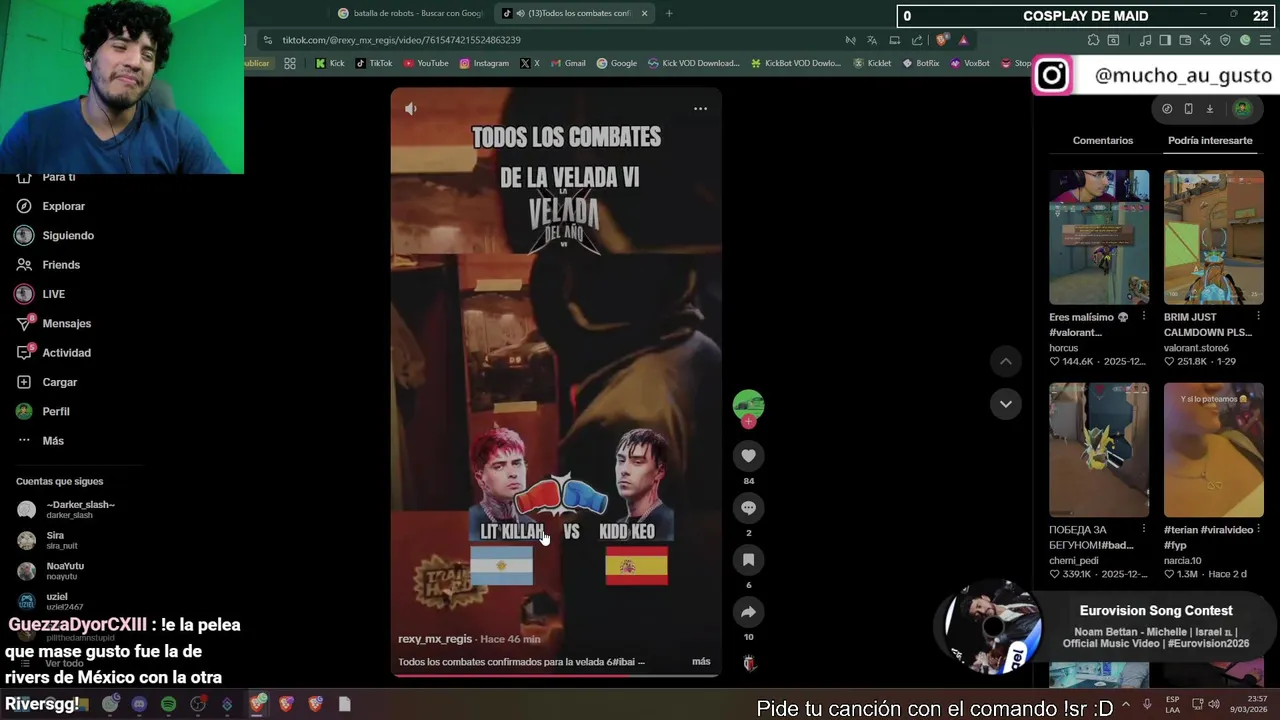Open the NoaYutu followed account

point(50,570)
